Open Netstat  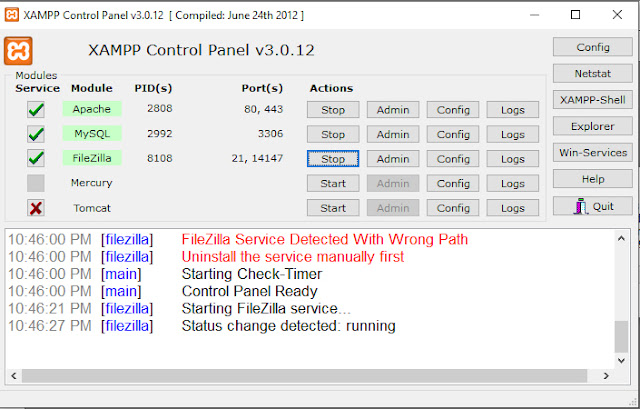pyautogui.click(x=593, y=73)
